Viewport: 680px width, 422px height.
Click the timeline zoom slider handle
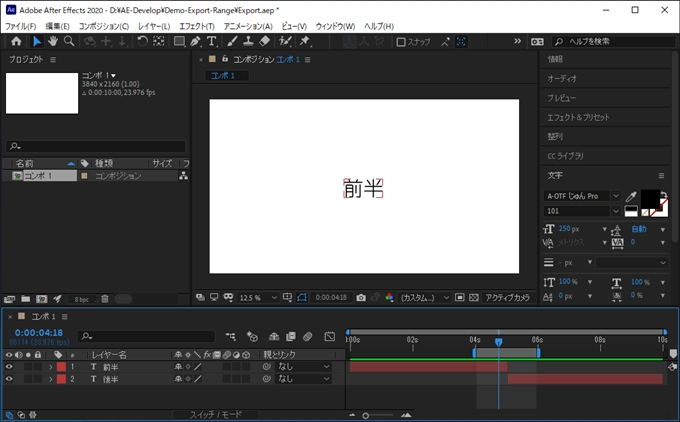tap(366, 415)
